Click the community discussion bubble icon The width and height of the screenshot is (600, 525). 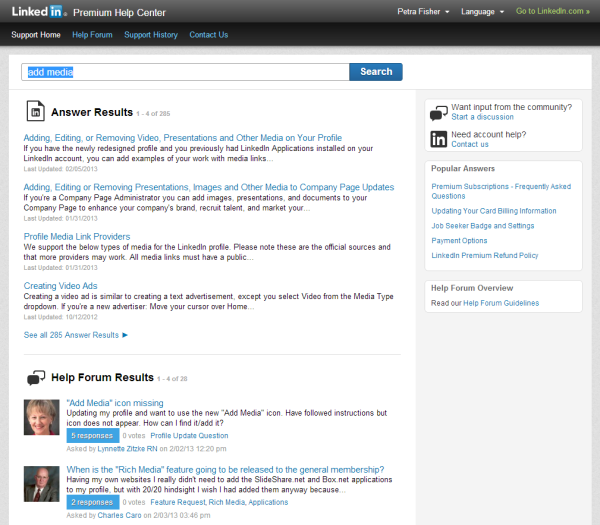(439, 113)
